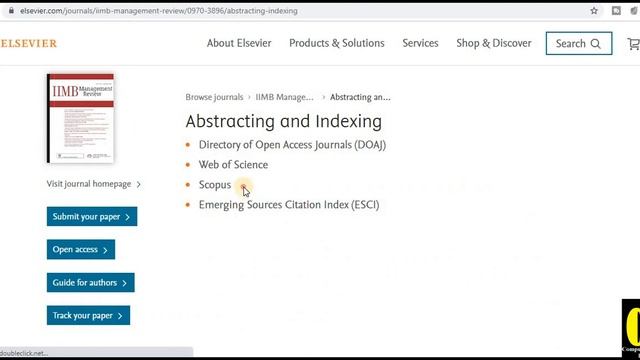Open the About Elsevier menu
640x360 pixels.
[x=239, y=43]
